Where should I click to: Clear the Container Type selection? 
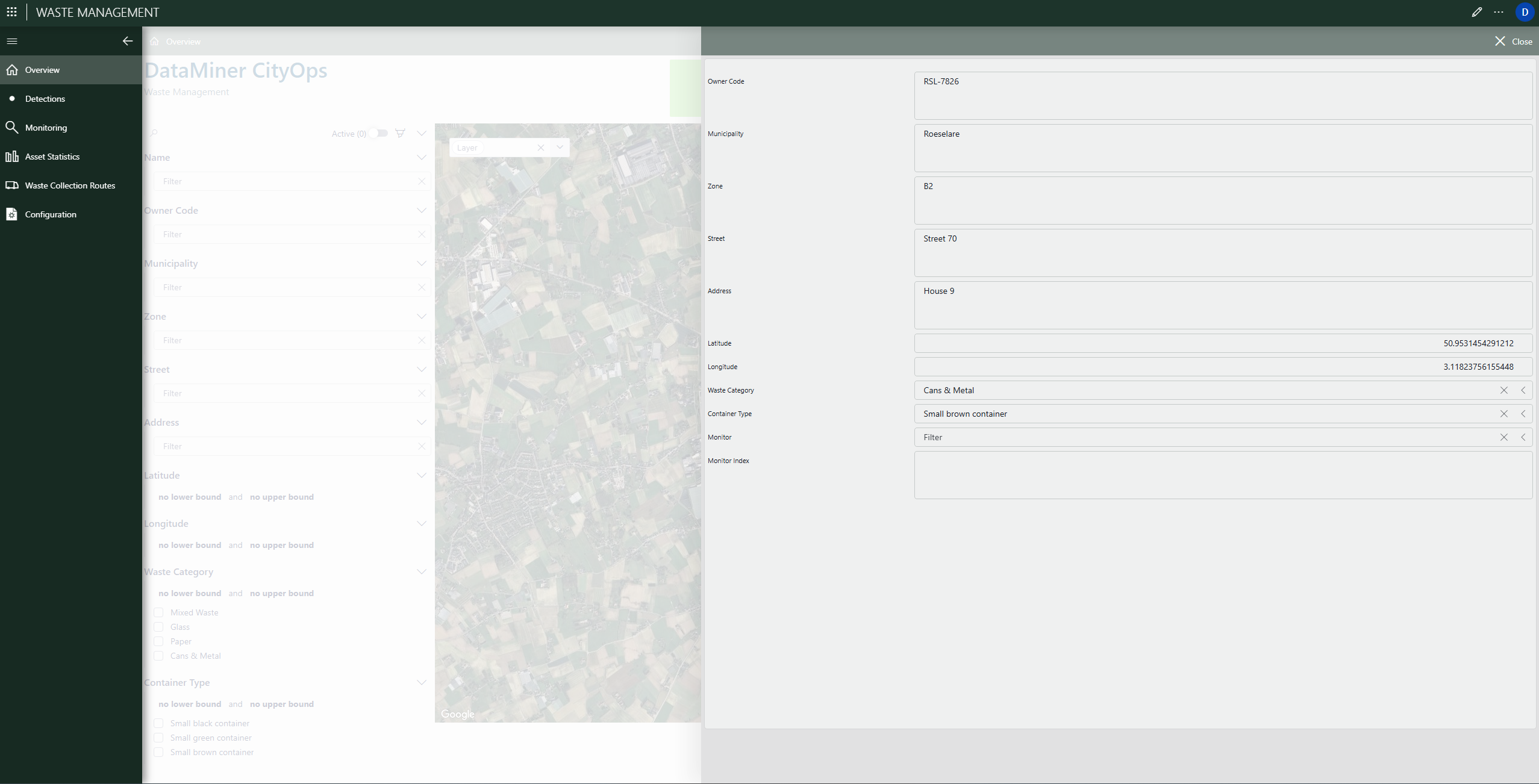pyautogui.click(x=1503, y=414)
